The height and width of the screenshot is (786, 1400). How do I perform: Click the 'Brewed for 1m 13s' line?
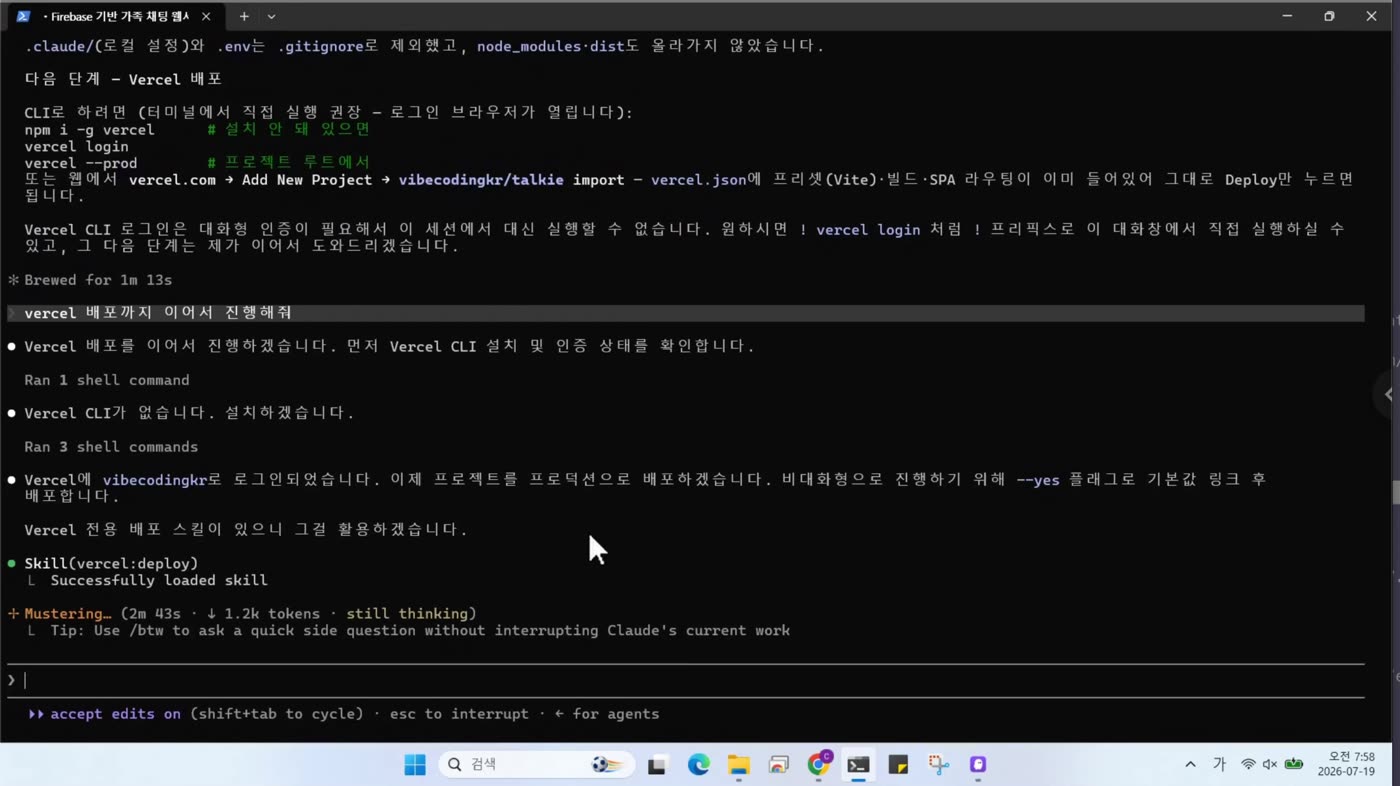[x=98, y=280]
